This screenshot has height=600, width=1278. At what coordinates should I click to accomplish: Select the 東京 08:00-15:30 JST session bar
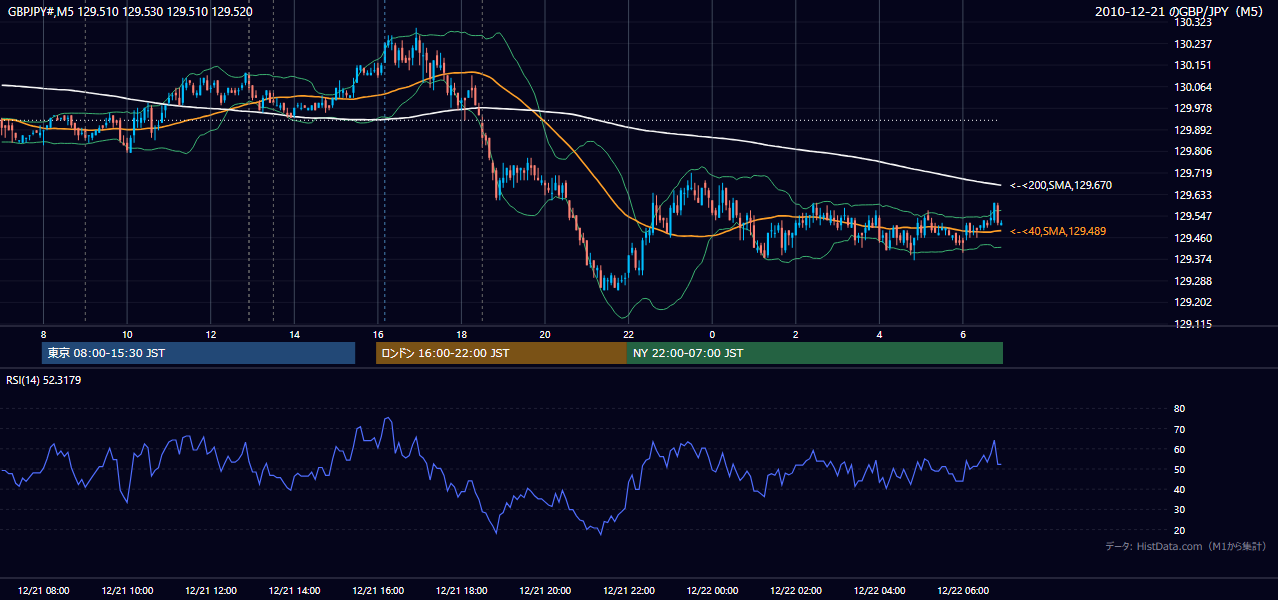click(198, 353)
